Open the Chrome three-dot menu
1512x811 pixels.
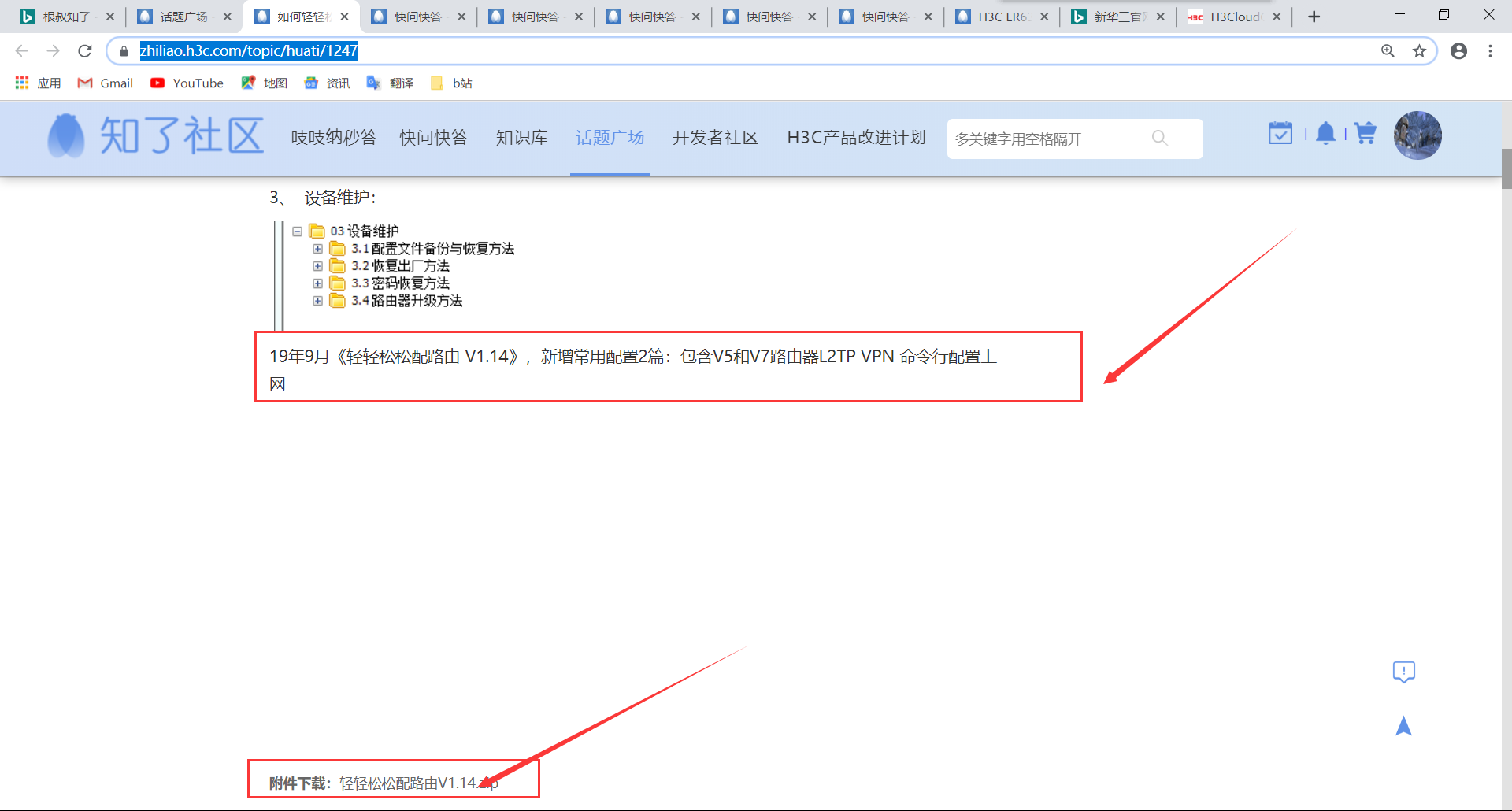point(1490,51)
